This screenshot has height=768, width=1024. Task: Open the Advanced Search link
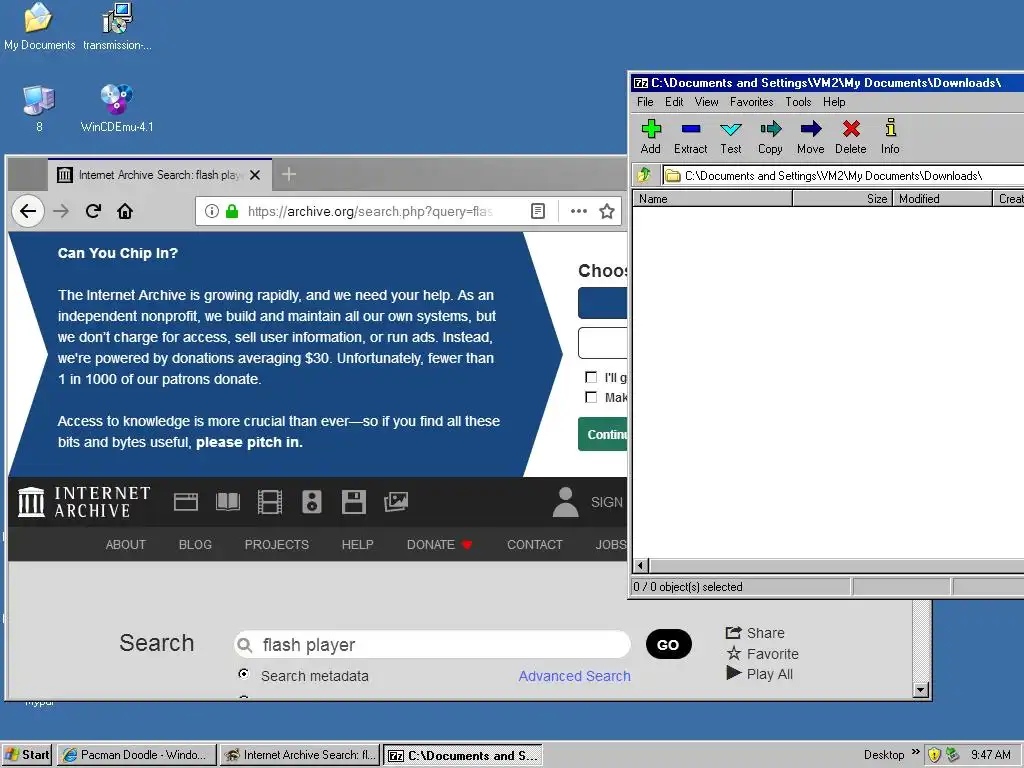tap(575, 676)
